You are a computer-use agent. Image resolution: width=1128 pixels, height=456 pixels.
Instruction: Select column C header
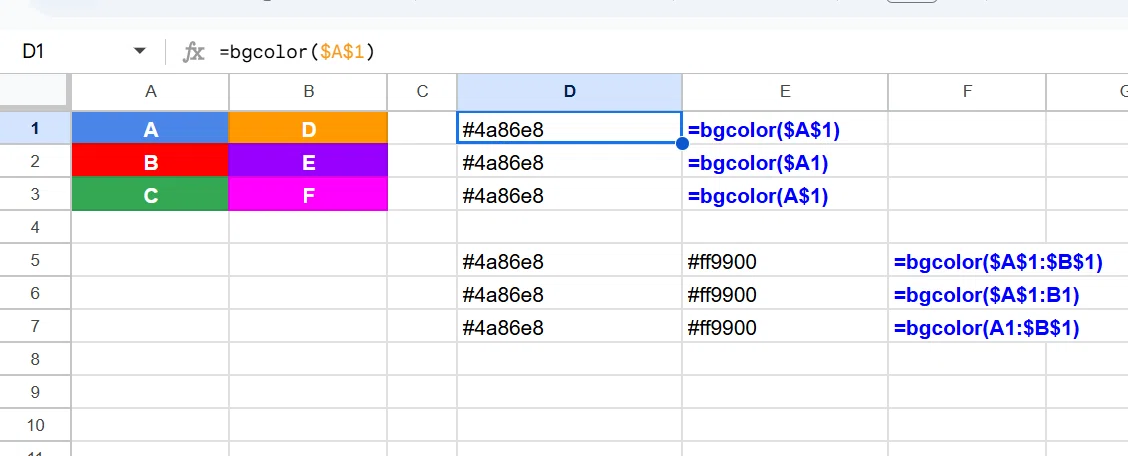422,92
